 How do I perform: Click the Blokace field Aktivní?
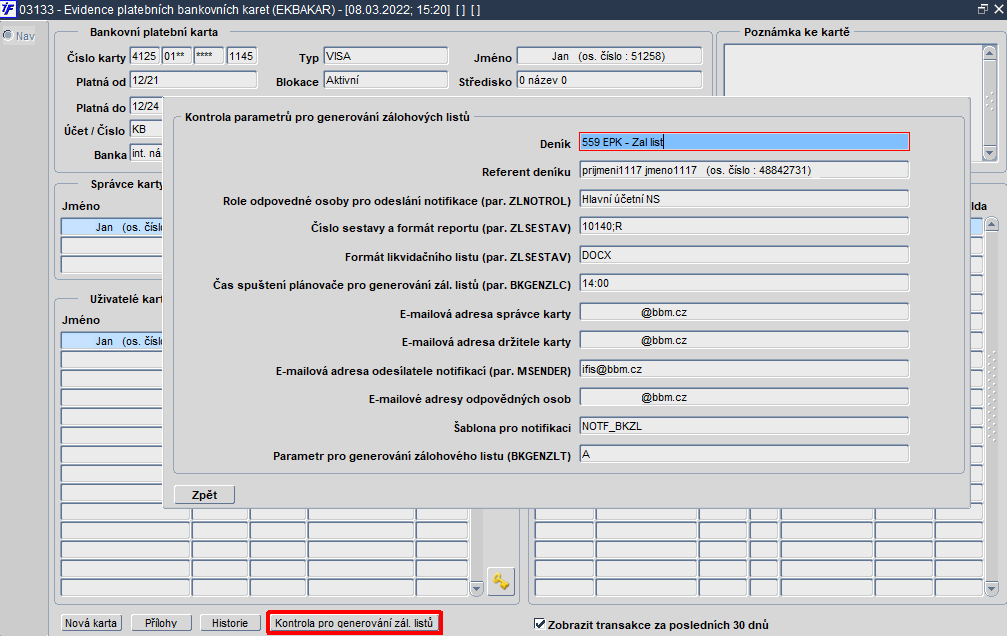386,80
